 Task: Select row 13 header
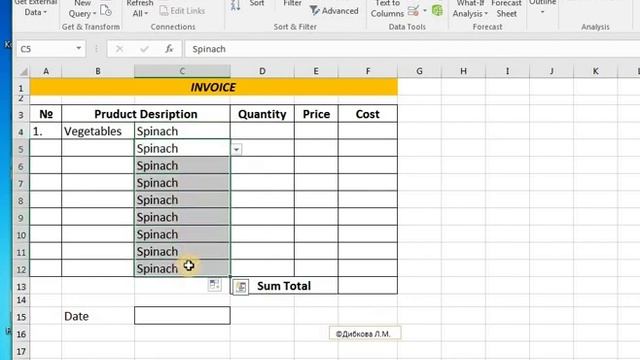click(x=21, y=287)
